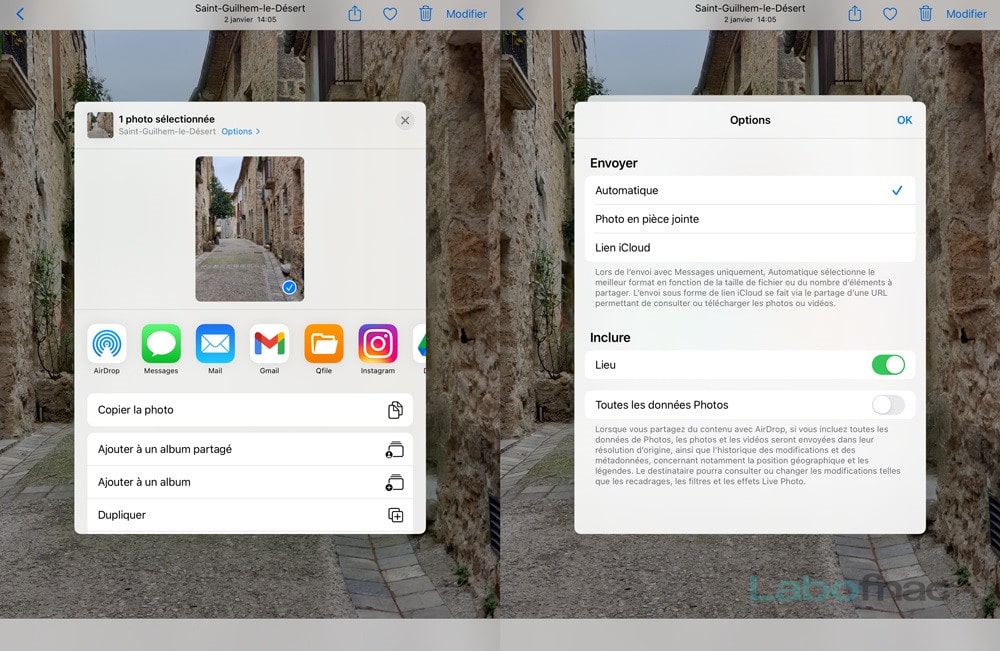Screen dimensions: 1000x651
Task: Tap the AirDrop share icon
Action: pyautogui.click(x=107, y=344)
